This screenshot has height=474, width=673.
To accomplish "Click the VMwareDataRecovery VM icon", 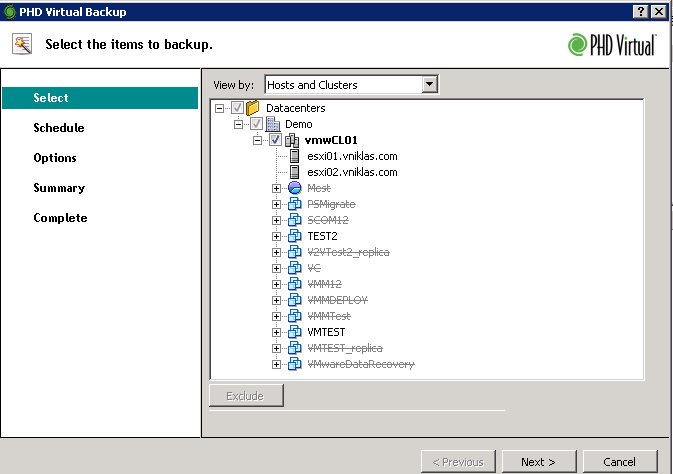I will [294, 364].
